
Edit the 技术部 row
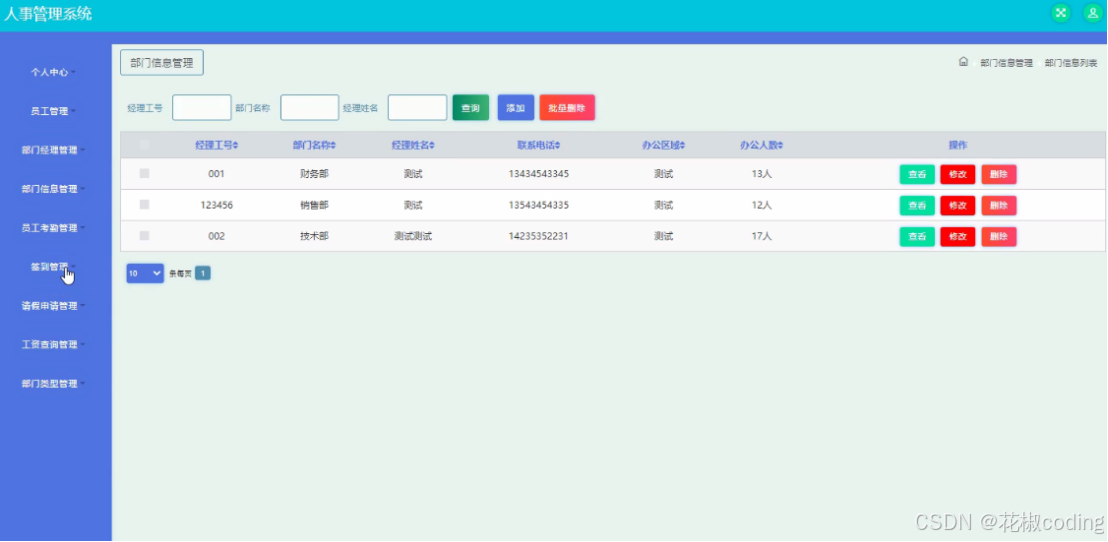tap(957, 237)
